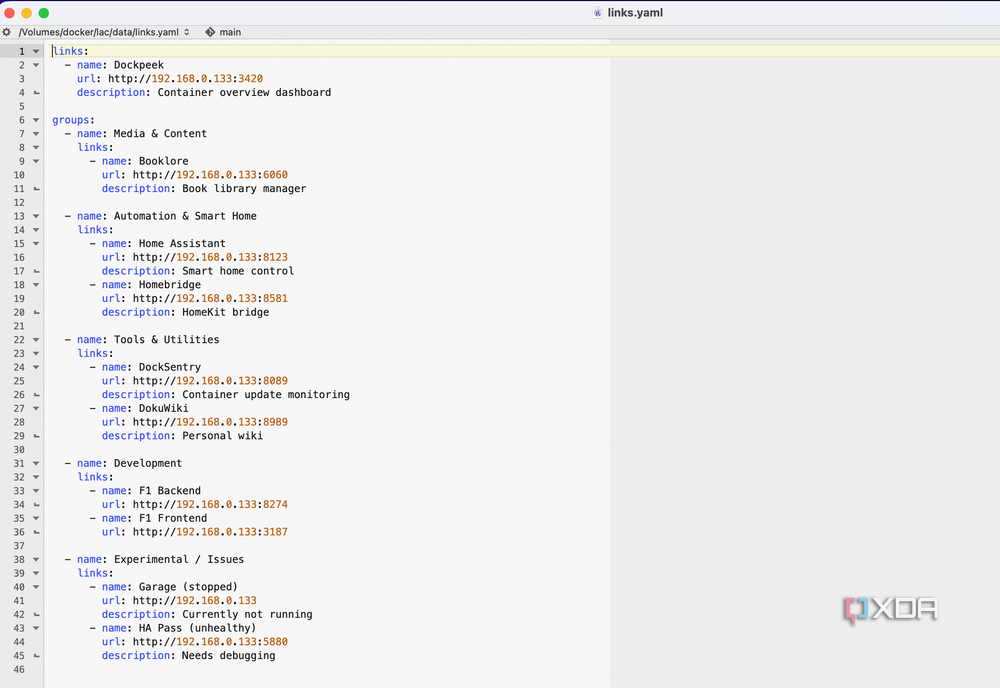Click the fold end marker on line 42
Viewport: 1000px width, 688px height.
pyautogui.click(x=36, y=615)
